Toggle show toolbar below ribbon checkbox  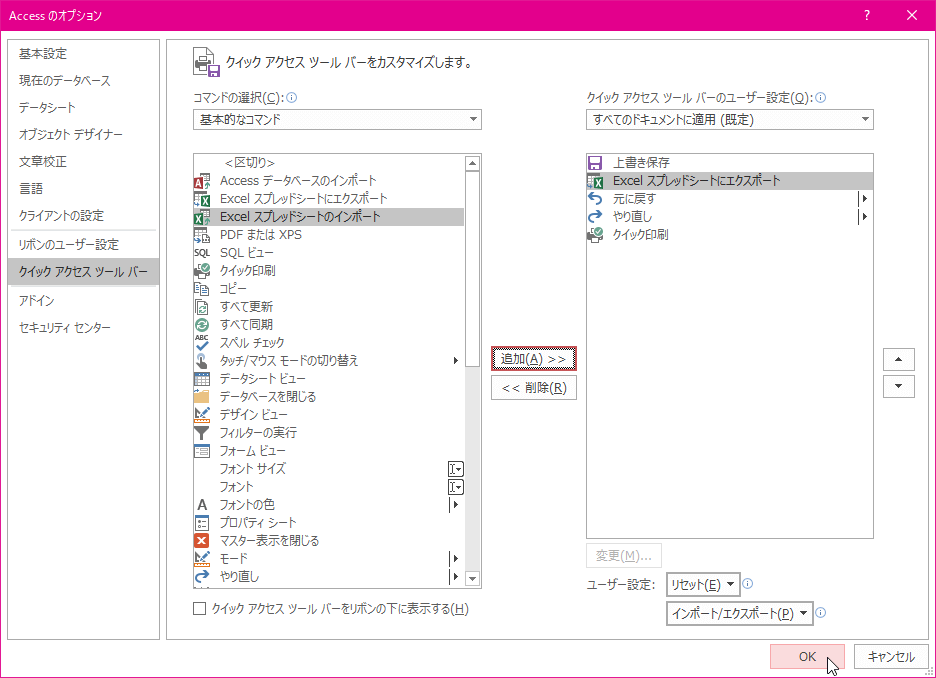(x=200, y=609)
